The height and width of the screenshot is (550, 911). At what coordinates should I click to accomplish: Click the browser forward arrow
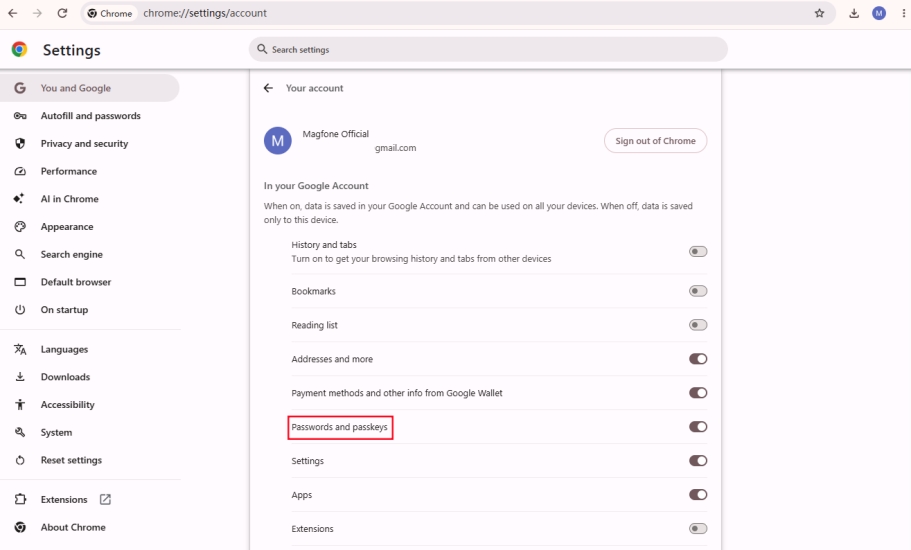pos(37,13)
